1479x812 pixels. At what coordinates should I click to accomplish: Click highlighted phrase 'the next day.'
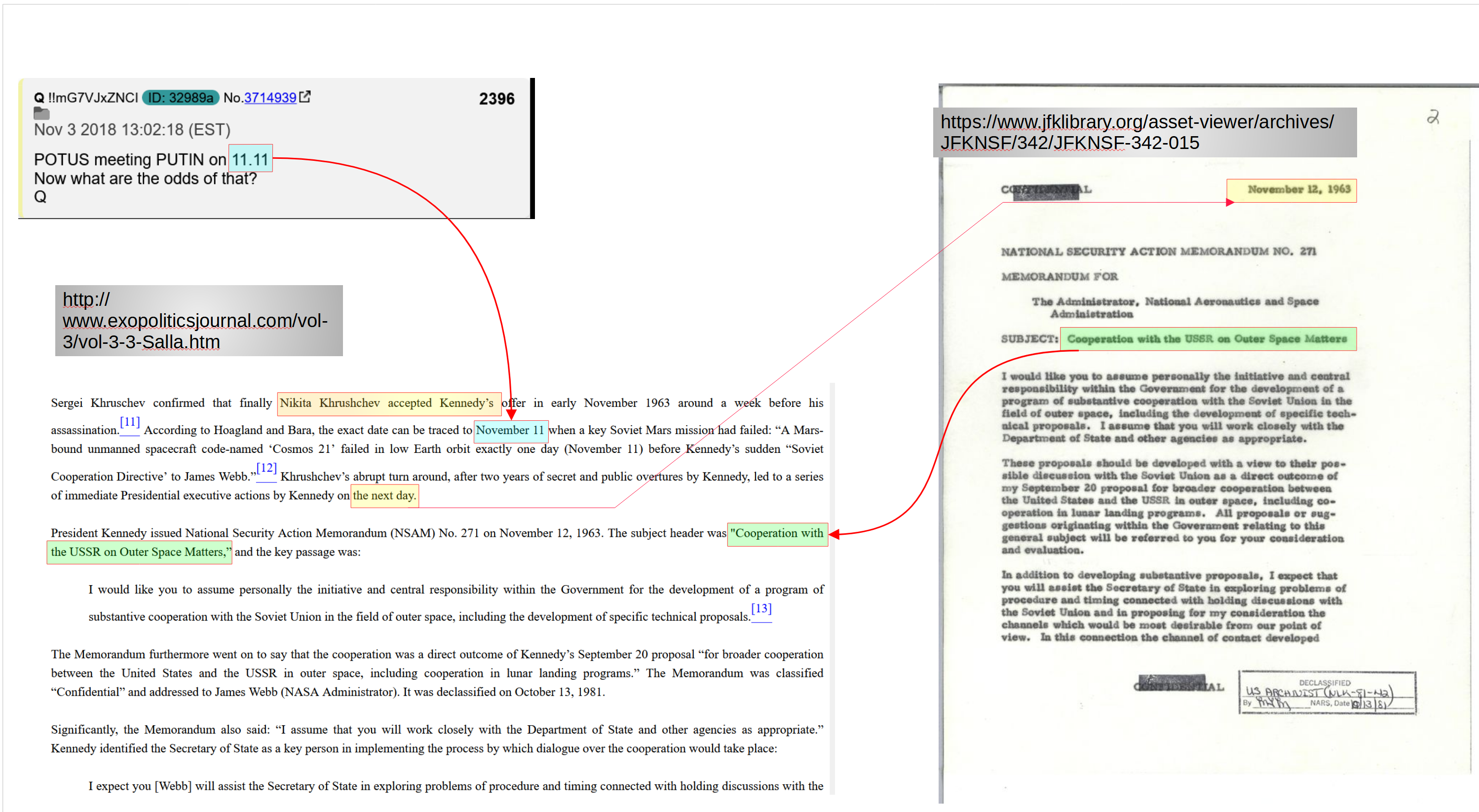[x=384, y=495]
